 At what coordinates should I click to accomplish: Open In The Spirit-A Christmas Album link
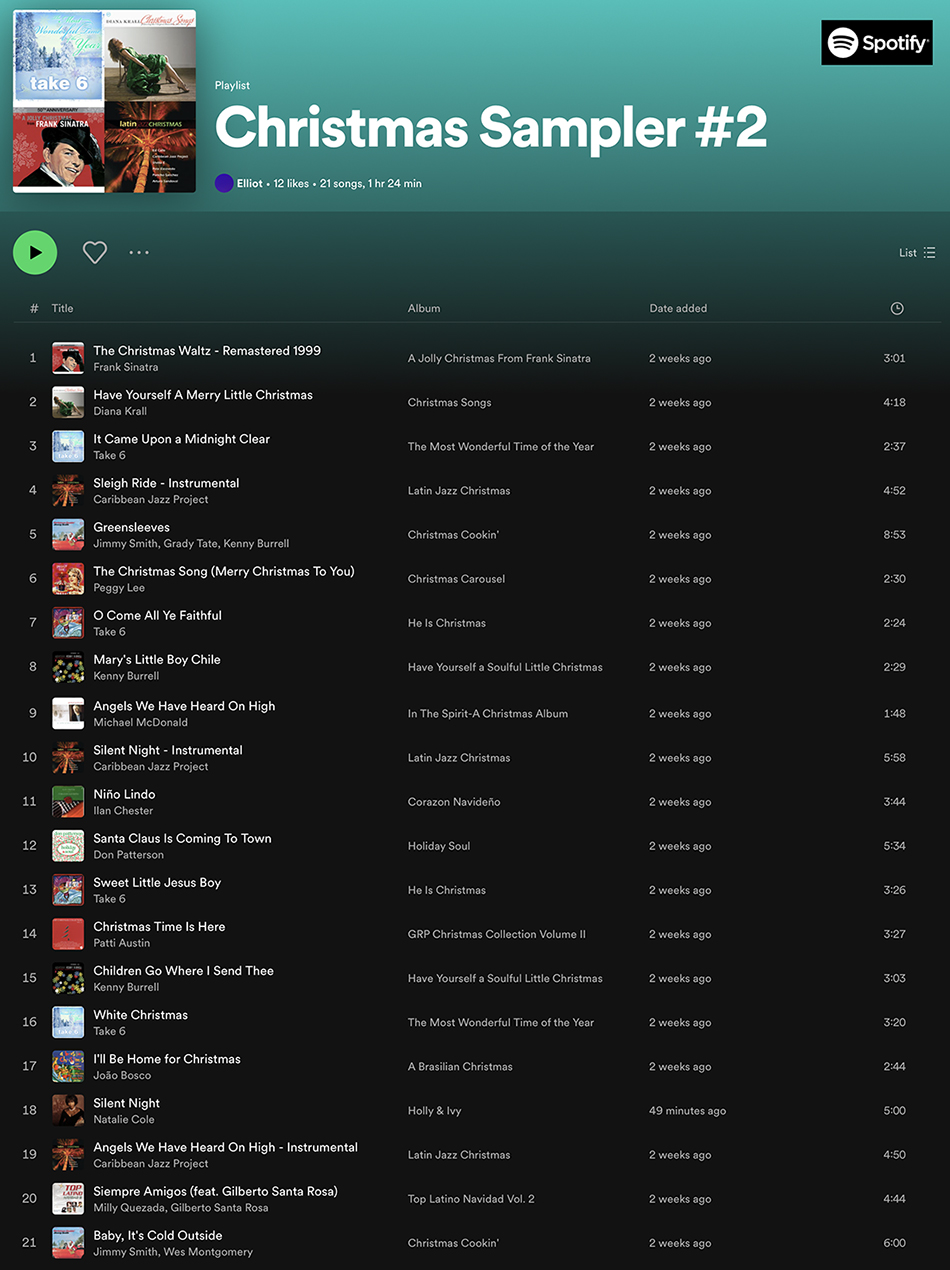[x=488, y=713]
